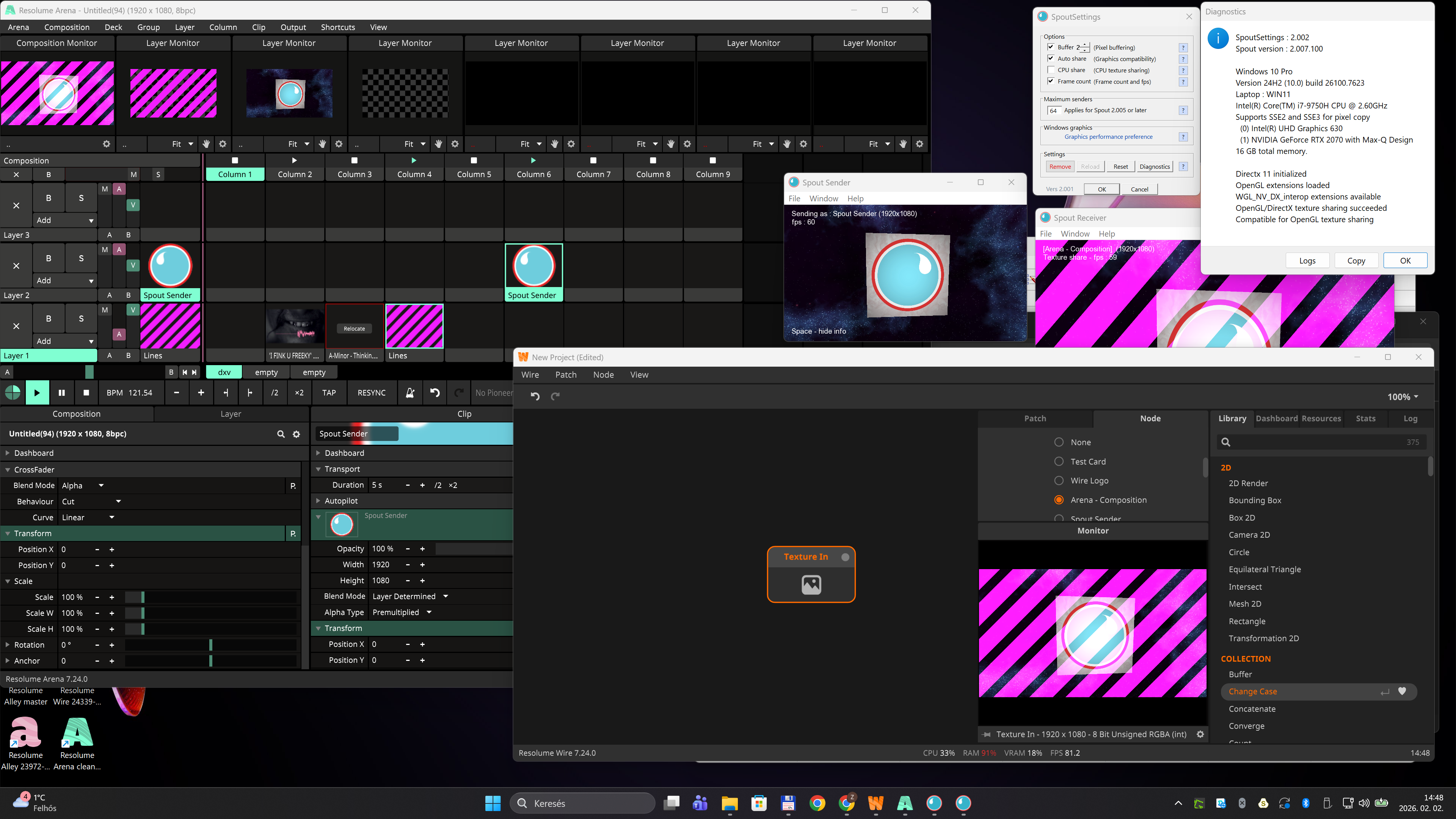Viewport: 1456px width, 819px height.
Task: Favorite Change Case with heart icon
Action: (x=1402, y=691)
